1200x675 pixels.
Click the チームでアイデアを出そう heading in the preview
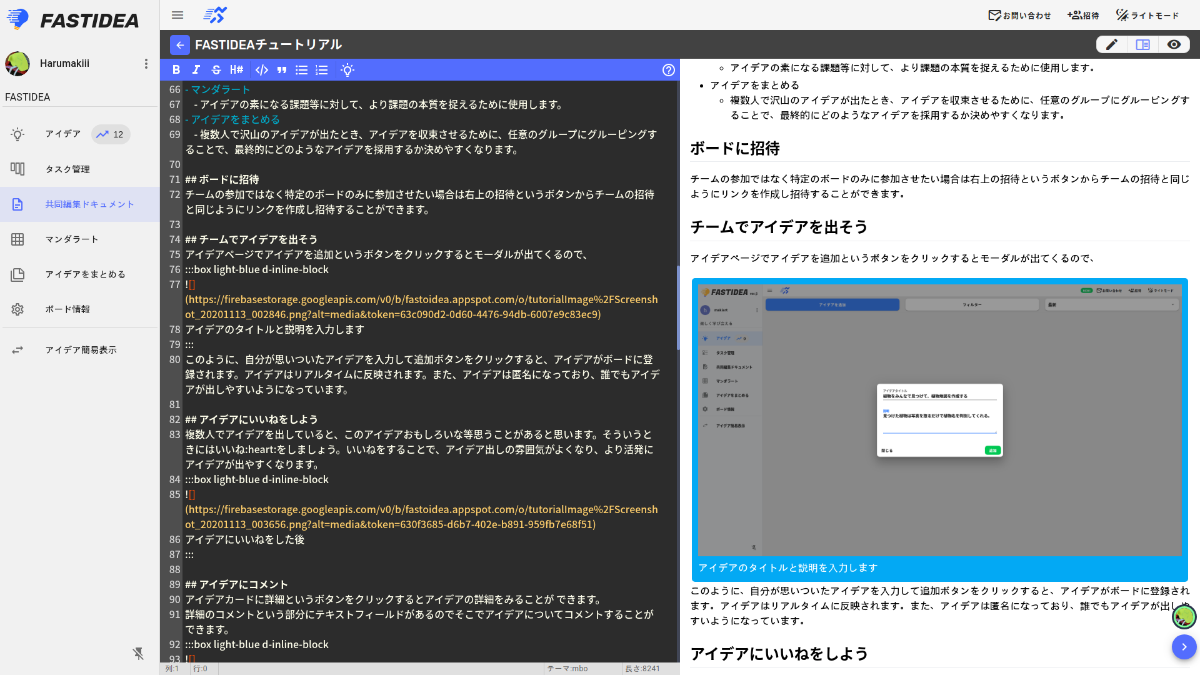pos(779,227)
